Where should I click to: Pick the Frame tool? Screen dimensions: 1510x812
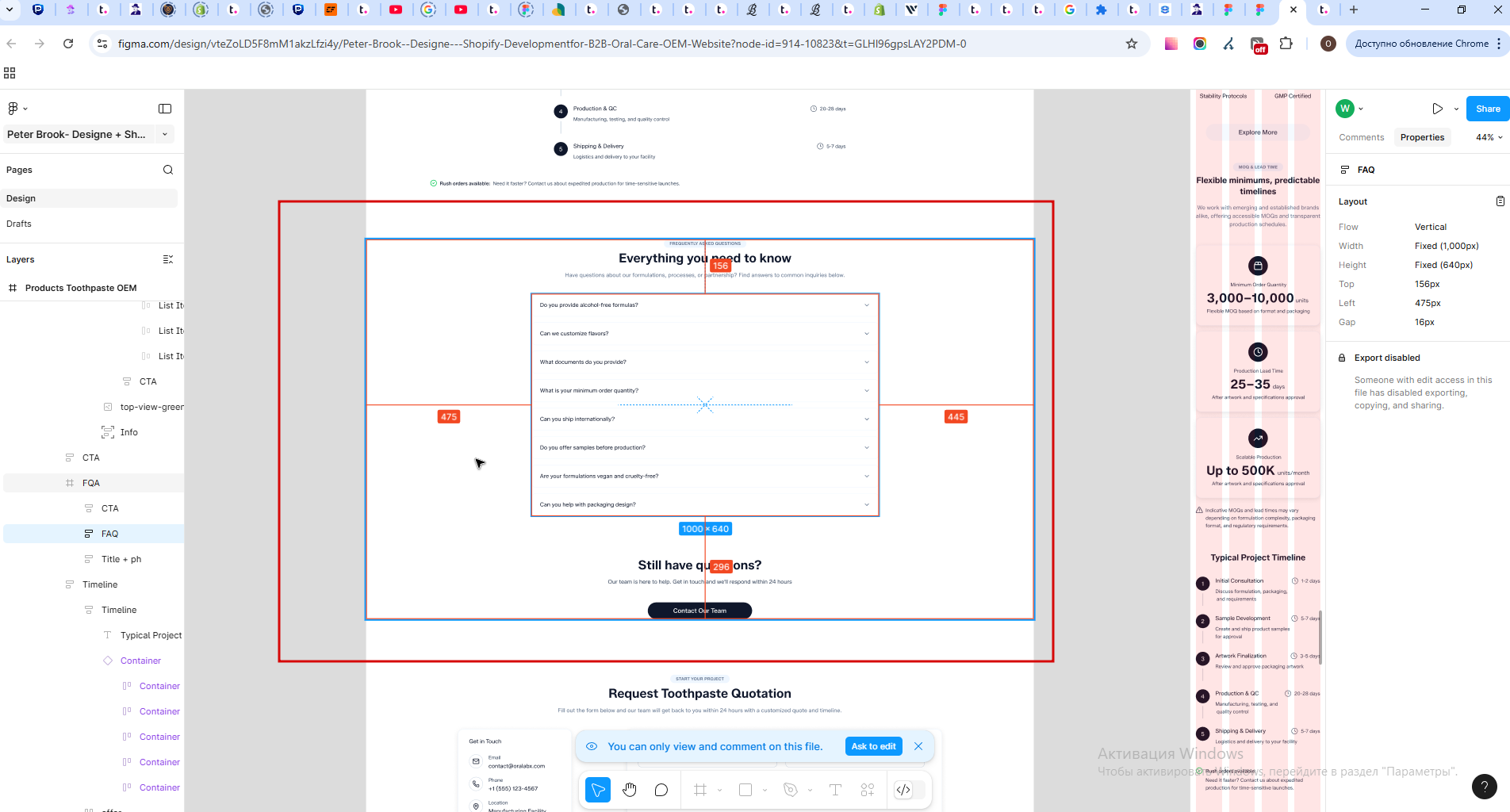[700, 790]
